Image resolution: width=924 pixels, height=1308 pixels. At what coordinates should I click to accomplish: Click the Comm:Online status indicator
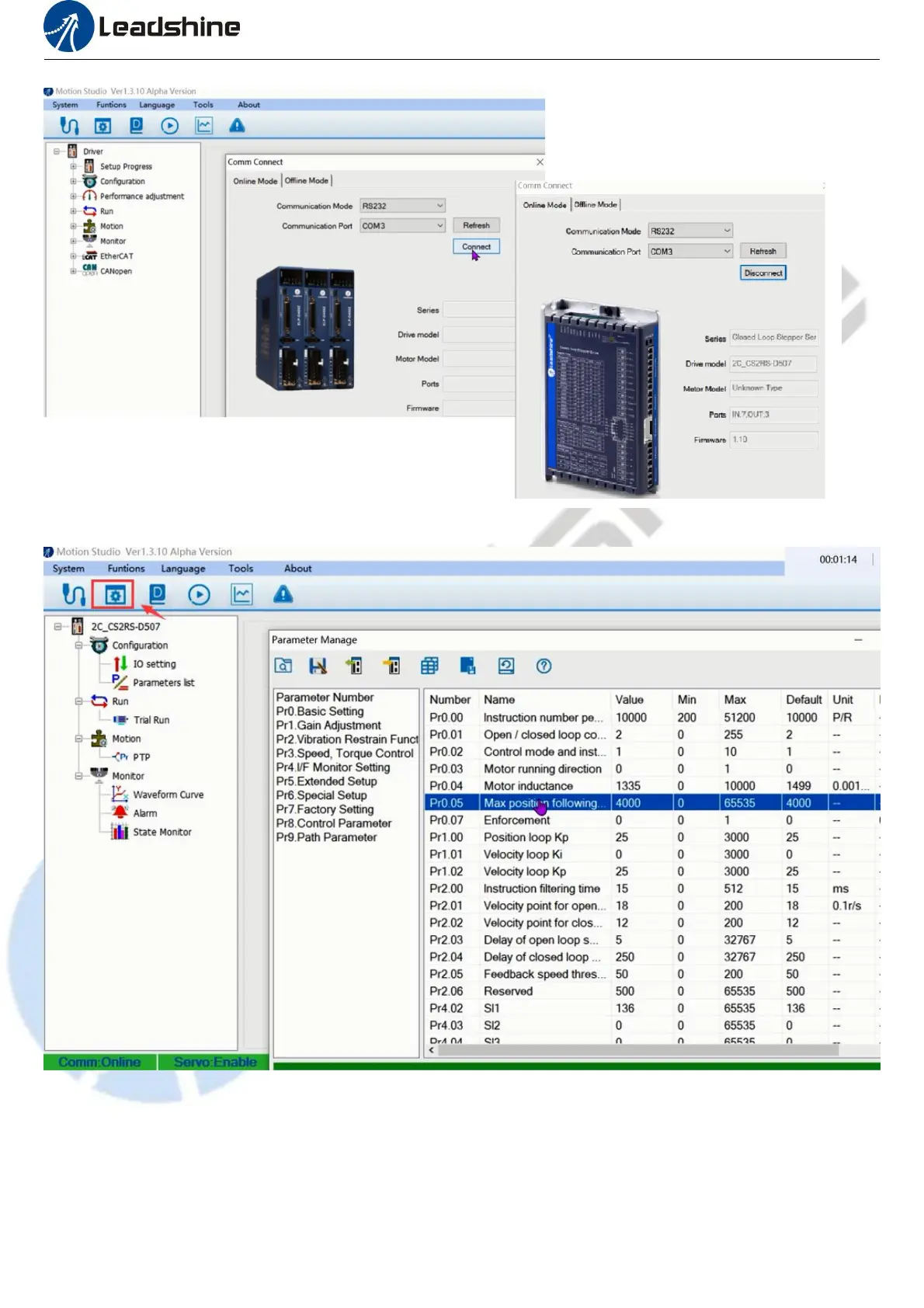coord(99,1062)
